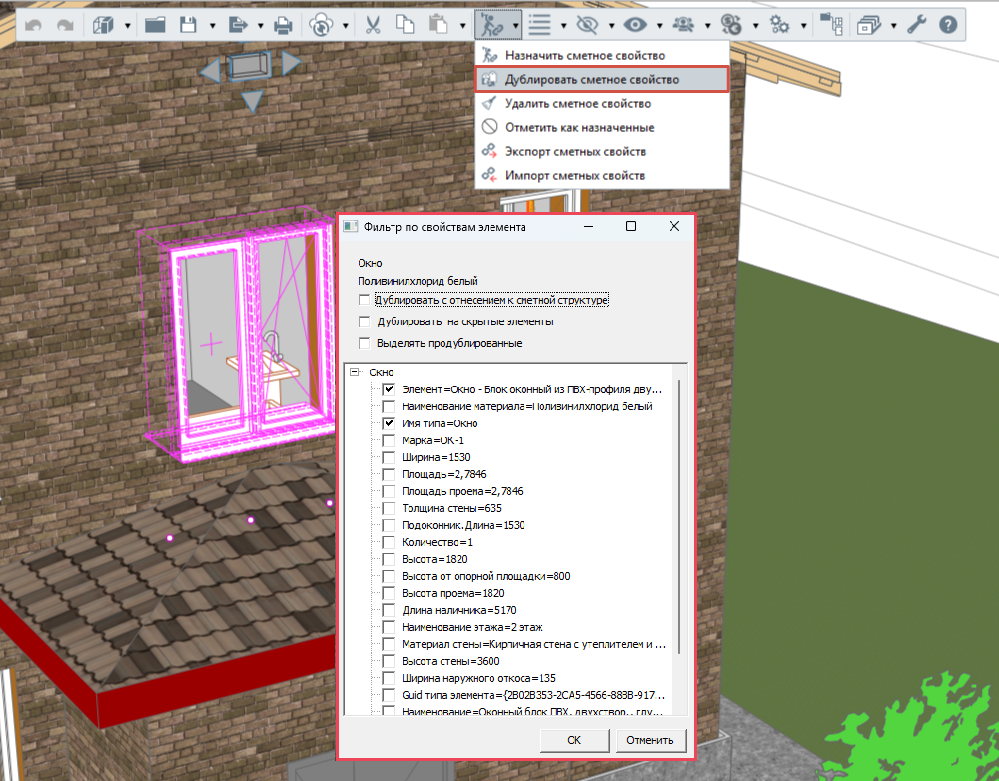The image size is (999, 781).
Task: Click the Save floppy disk icon
Action: [188, 25]
